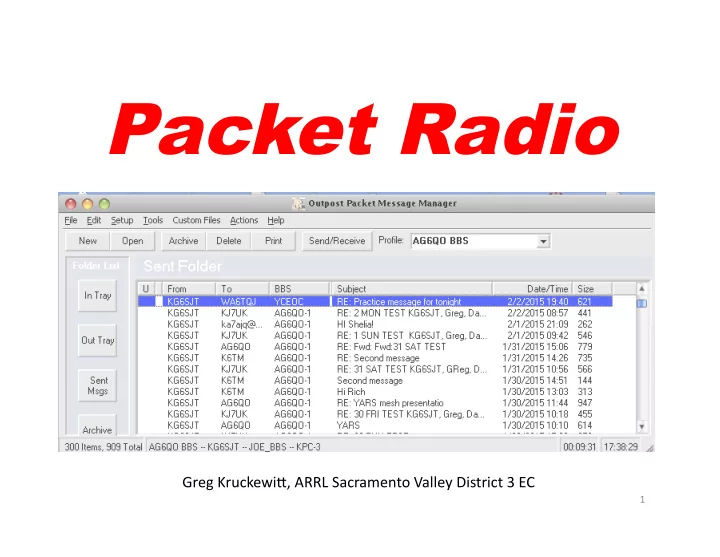
Task: Open the Help menu
Action: point(276,220)
